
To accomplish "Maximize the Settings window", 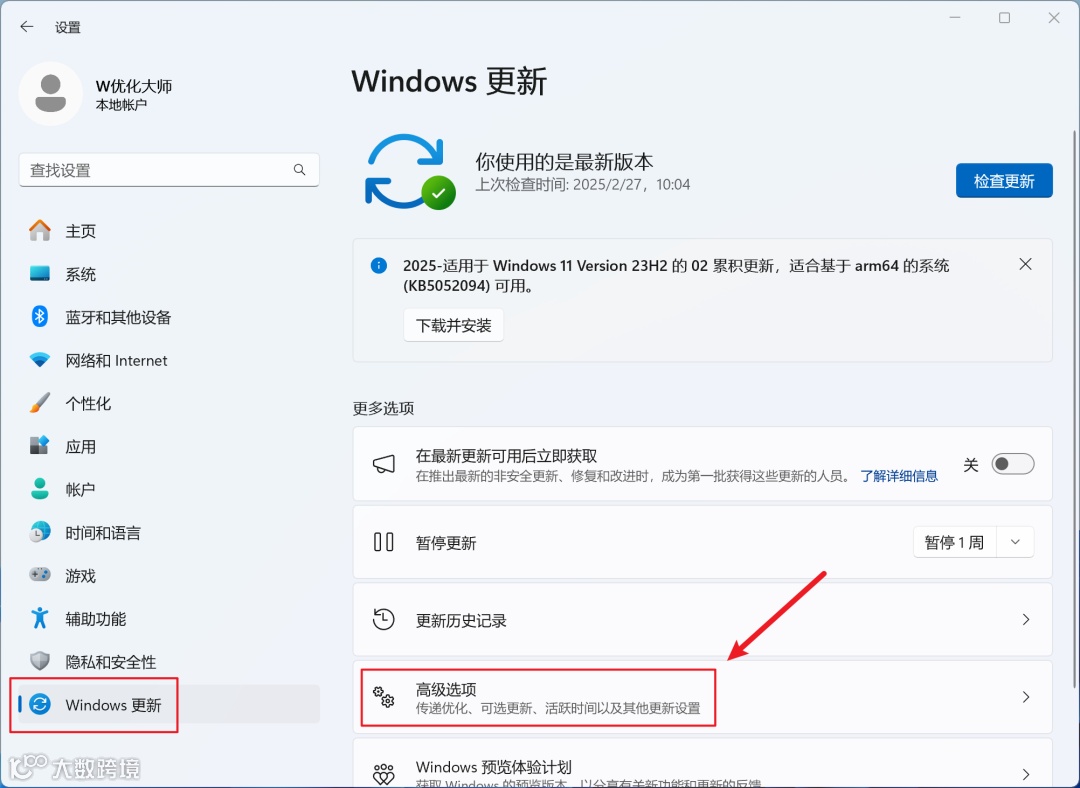I will 1004,18.
